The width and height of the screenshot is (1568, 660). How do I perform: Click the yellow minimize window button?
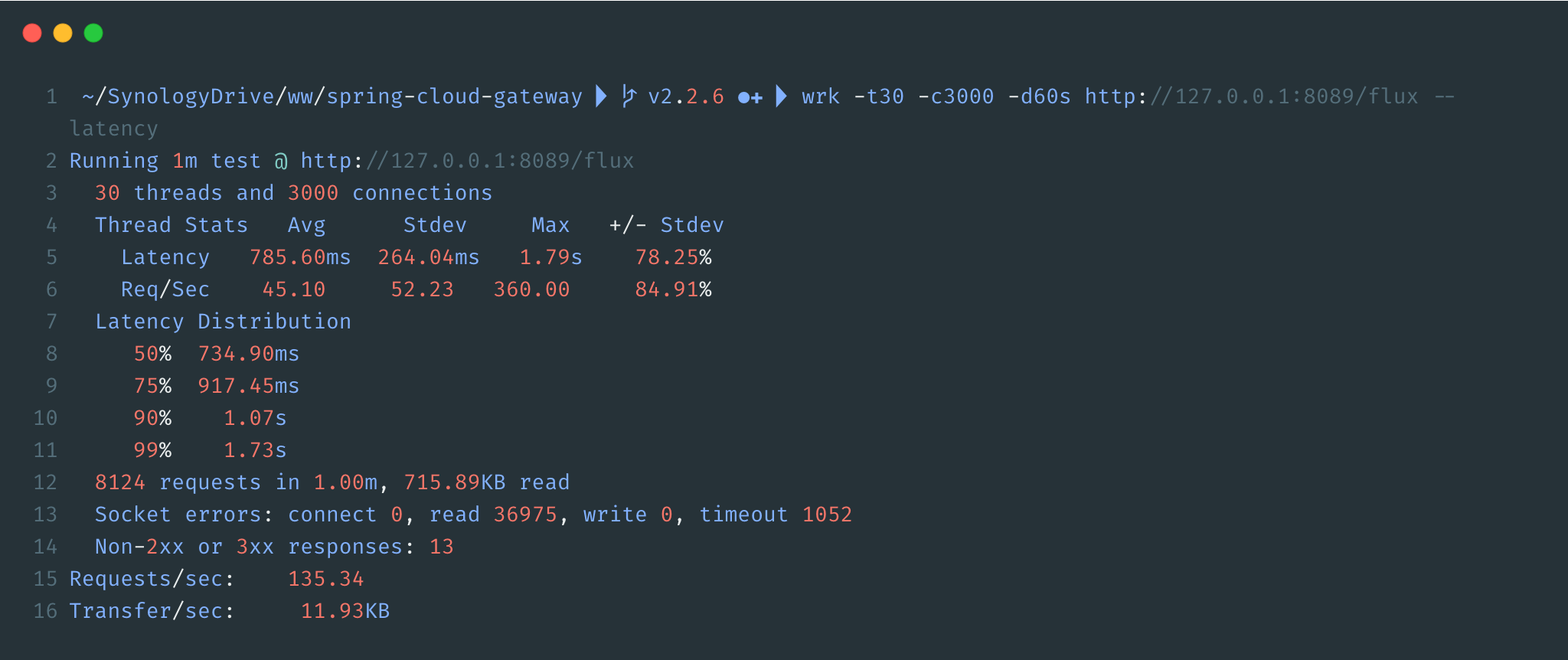(63, 33)
